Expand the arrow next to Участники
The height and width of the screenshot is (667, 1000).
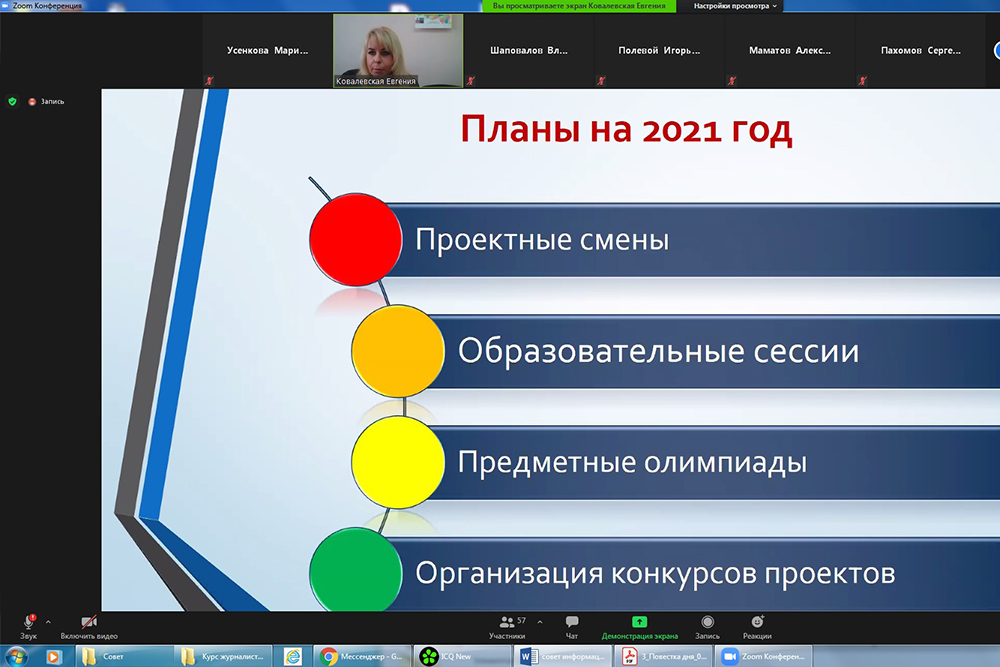tap(540, 622)
